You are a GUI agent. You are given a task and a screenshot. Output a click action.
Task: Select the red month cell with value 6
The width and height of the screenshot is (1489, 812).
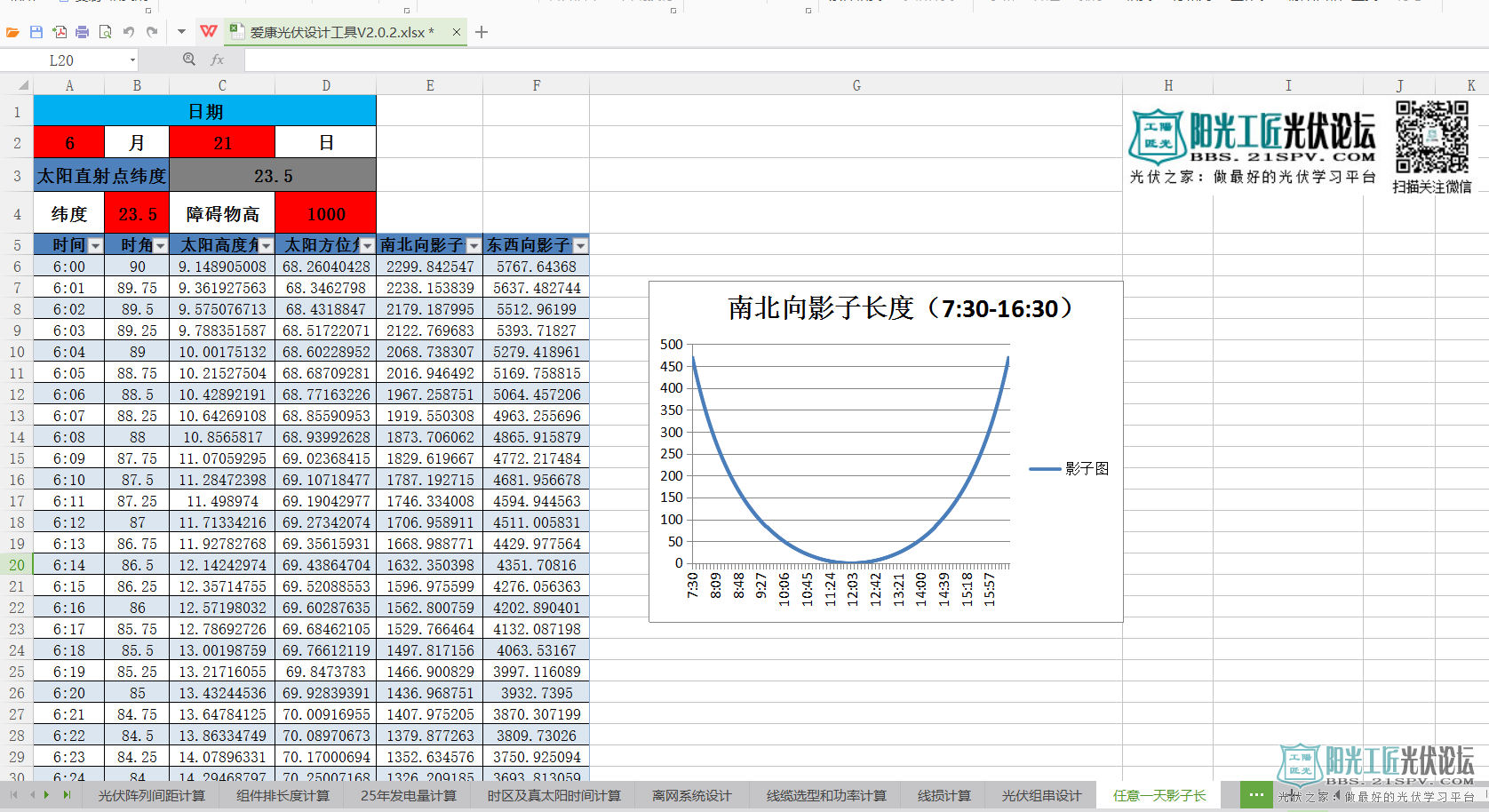point(69,142)
